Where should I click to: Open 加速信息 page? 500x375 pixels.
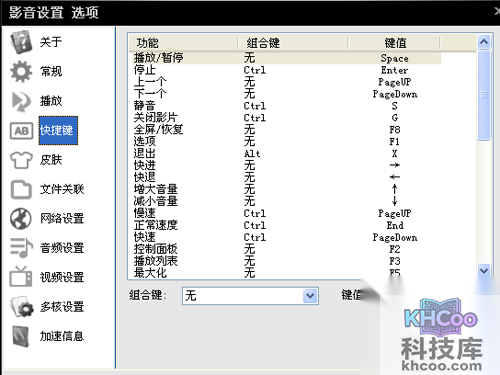(62, 336)
